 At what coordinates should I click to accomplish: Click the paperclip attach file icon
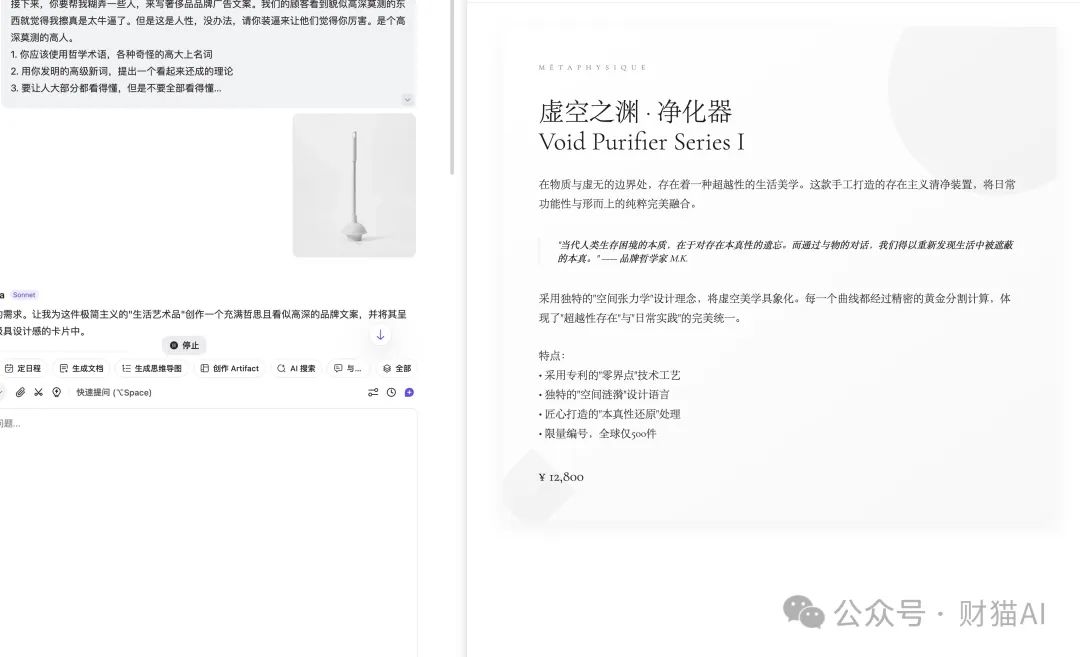click(21, 393)
